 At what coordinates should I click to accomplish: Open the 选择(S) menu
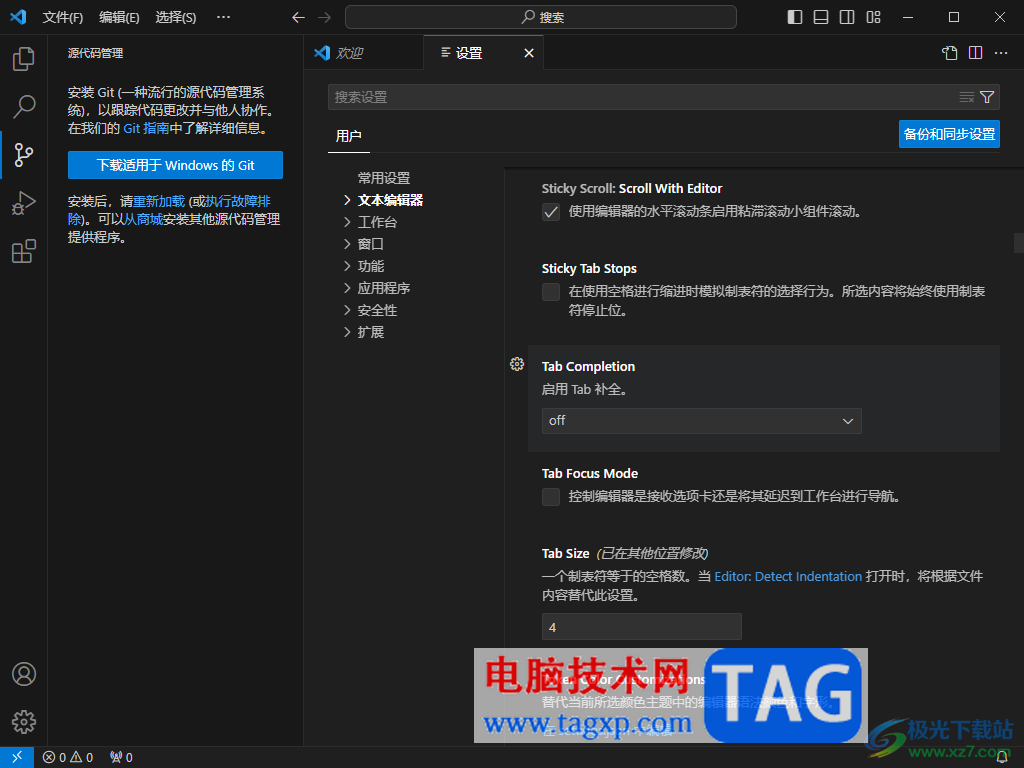[x=176, y=18]
